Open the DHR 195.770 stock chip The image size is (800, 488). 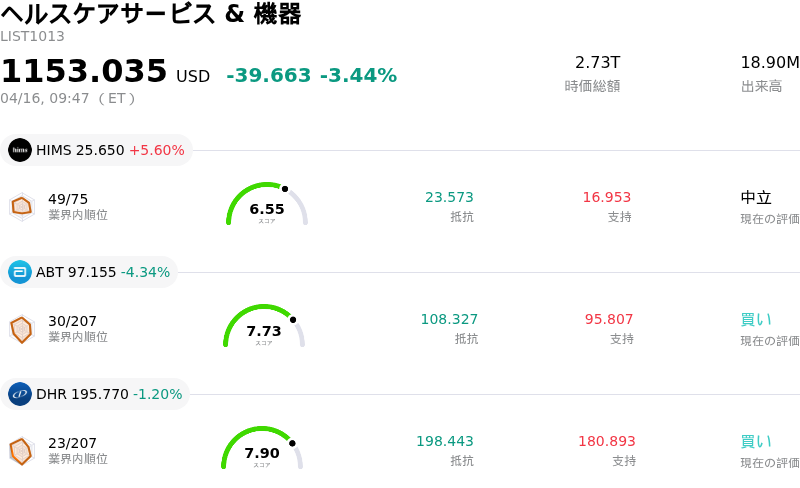96,394
